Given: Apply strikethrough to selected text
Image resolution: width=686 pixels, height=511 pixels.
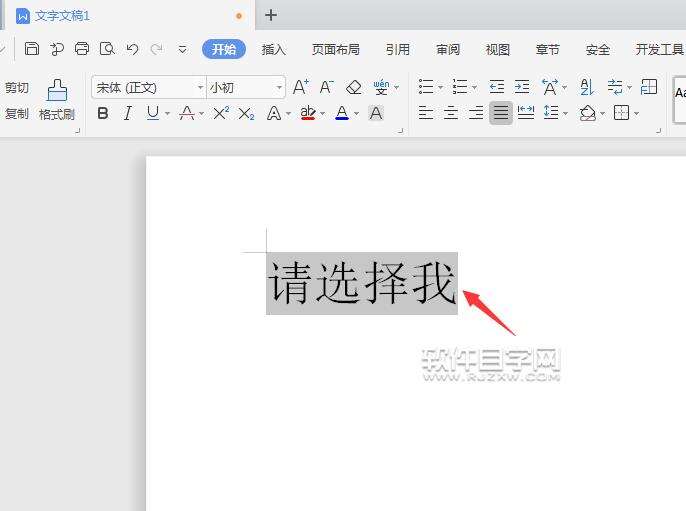Looking at the screenshot, I should [x=187, y=113].
